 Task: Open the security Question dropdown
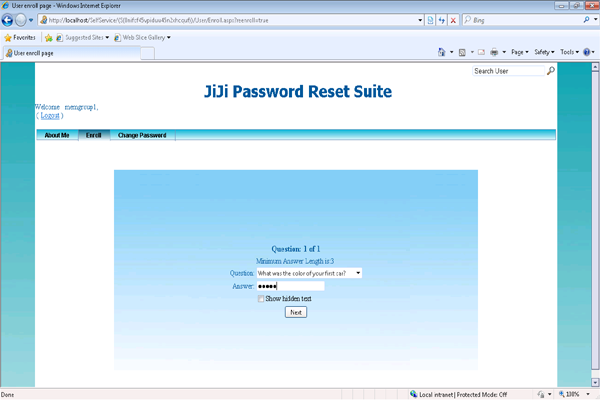coord(309,273)
